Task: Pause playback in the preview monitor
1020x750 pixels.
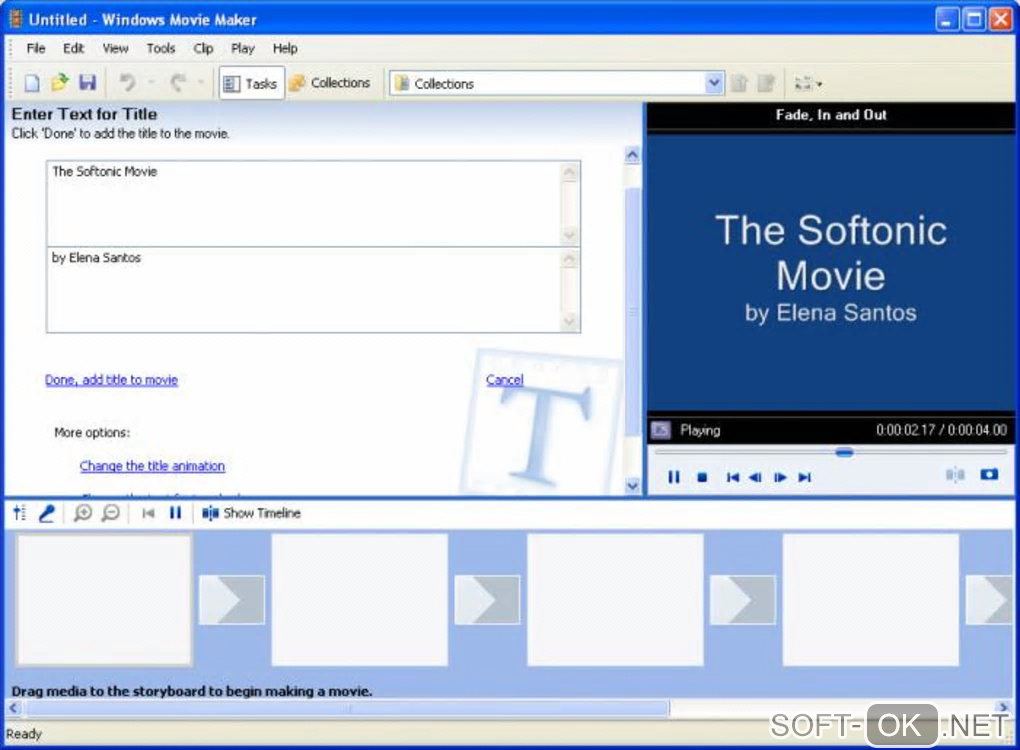Action: click(x=674, y=477)
